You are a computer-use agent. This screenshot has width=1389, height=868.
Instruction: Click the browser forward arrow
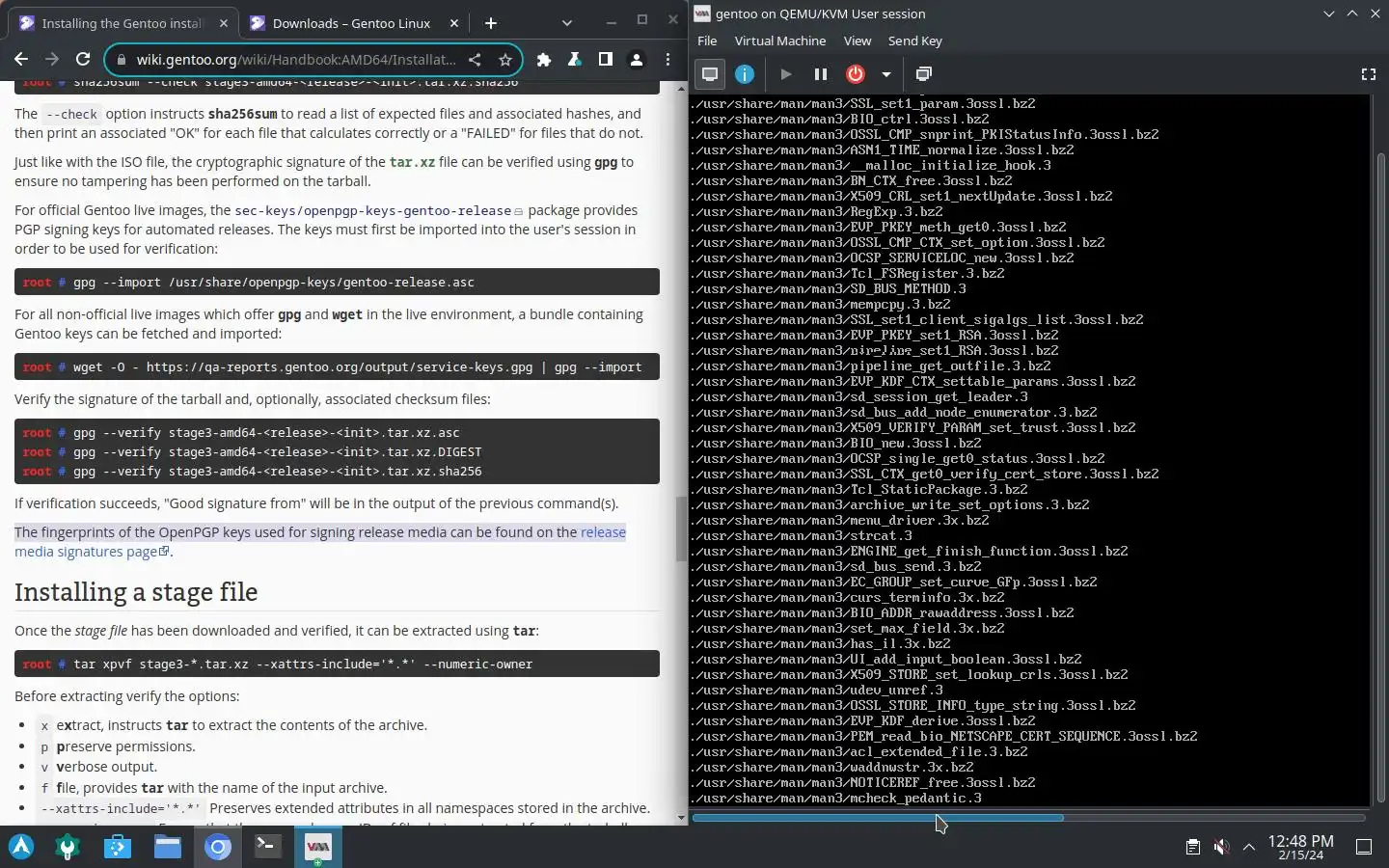click(52, 60)
